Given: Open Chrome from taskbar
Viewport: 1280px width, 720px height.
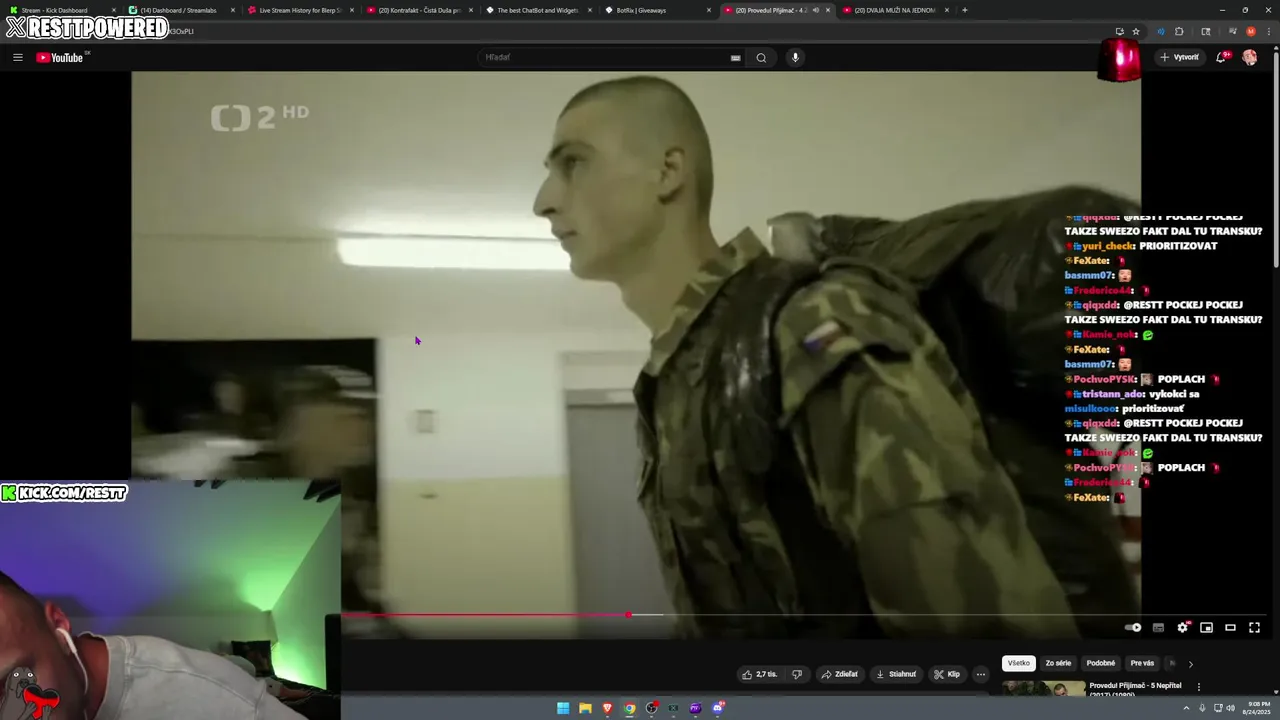Looking at the screenshot, I should point(629,708).
